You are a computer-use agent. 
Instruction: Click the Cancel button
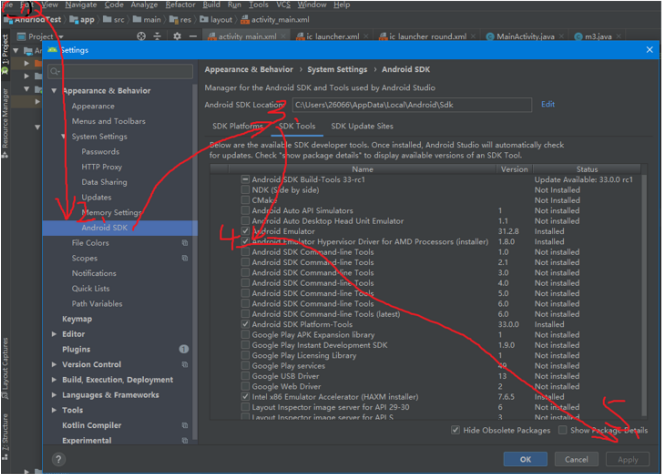(x=576, y=459)
